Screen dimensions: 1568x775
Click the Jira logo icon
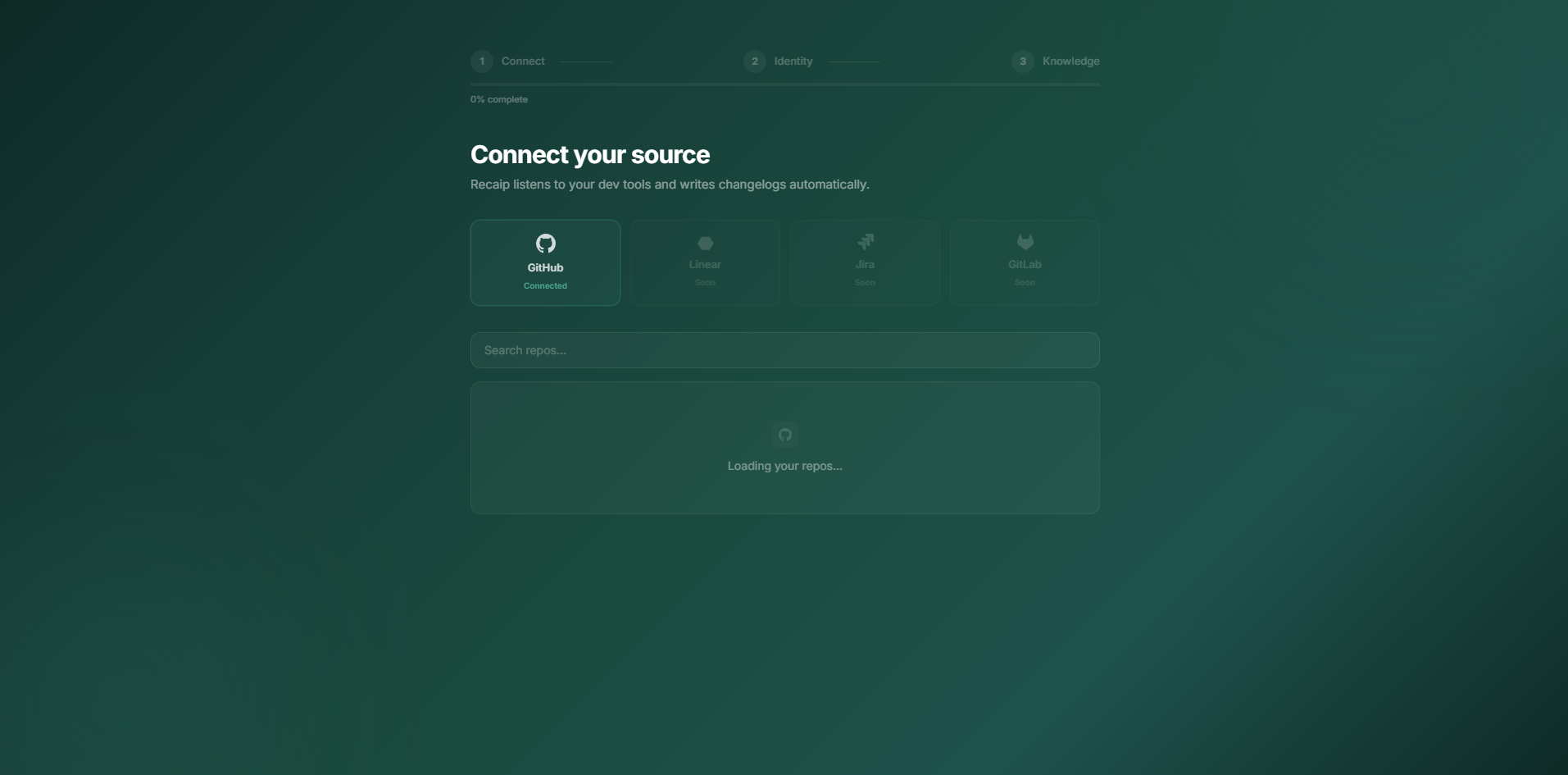click(x=866, y=240)
